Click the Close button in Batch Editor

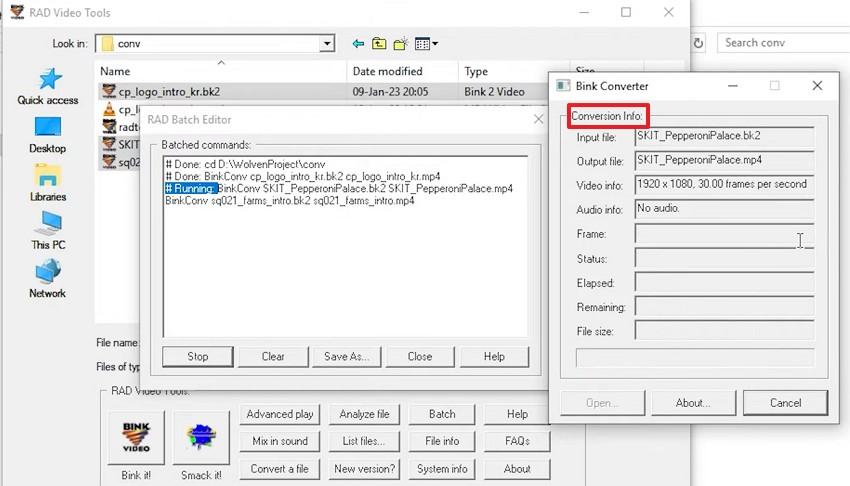420,357
